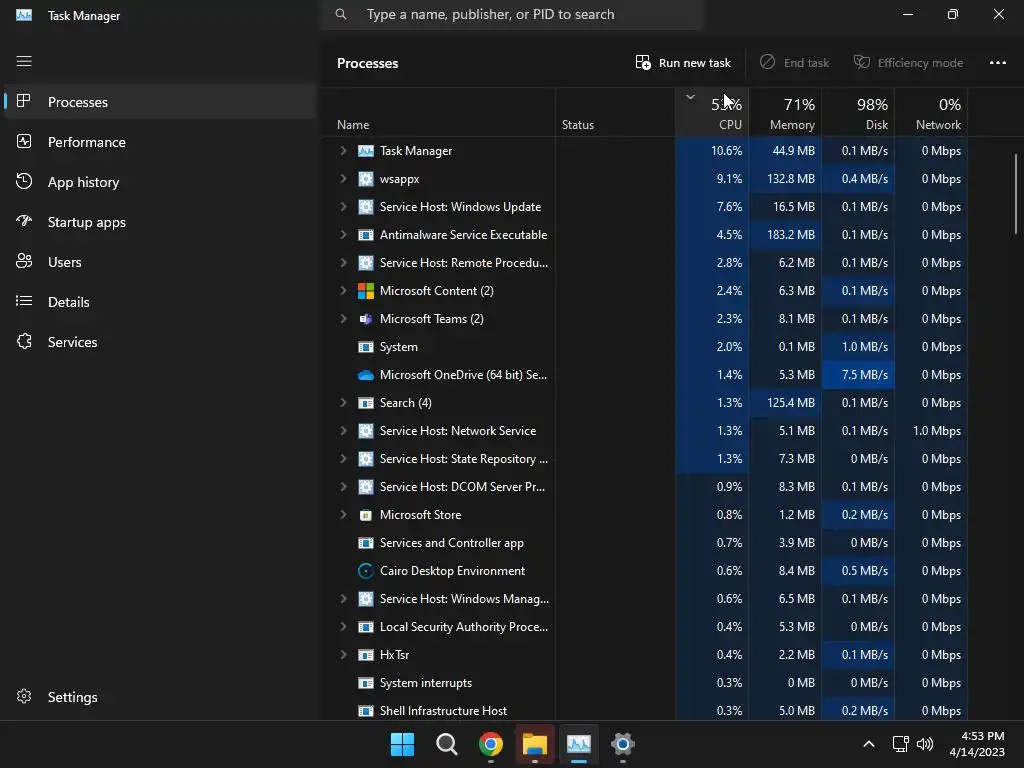
Task: Click the Users sidebar icon
Action: (x=24, y=261)
